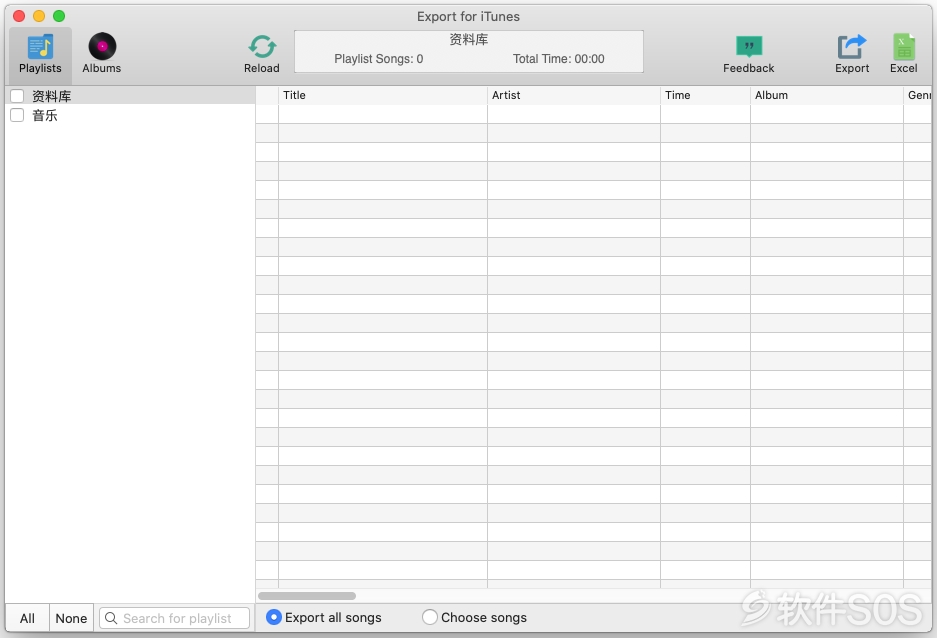Select all playlists with All button

[27, 618]
